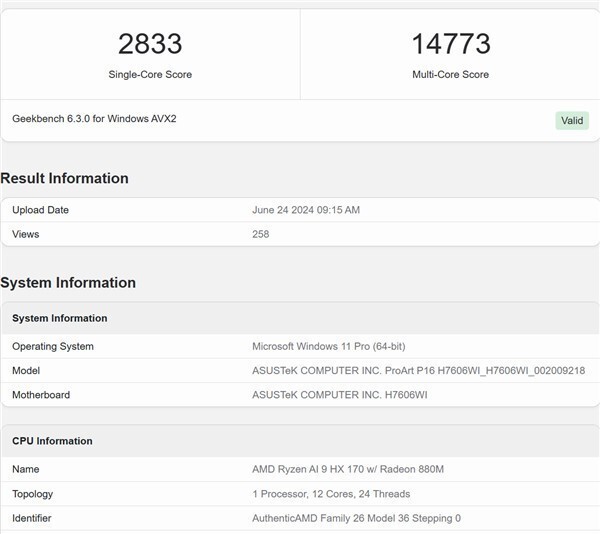The height and width of the screenshot is (534, 600).
Task: Click the multi-core score 14773
Action: tap(450, 44)
